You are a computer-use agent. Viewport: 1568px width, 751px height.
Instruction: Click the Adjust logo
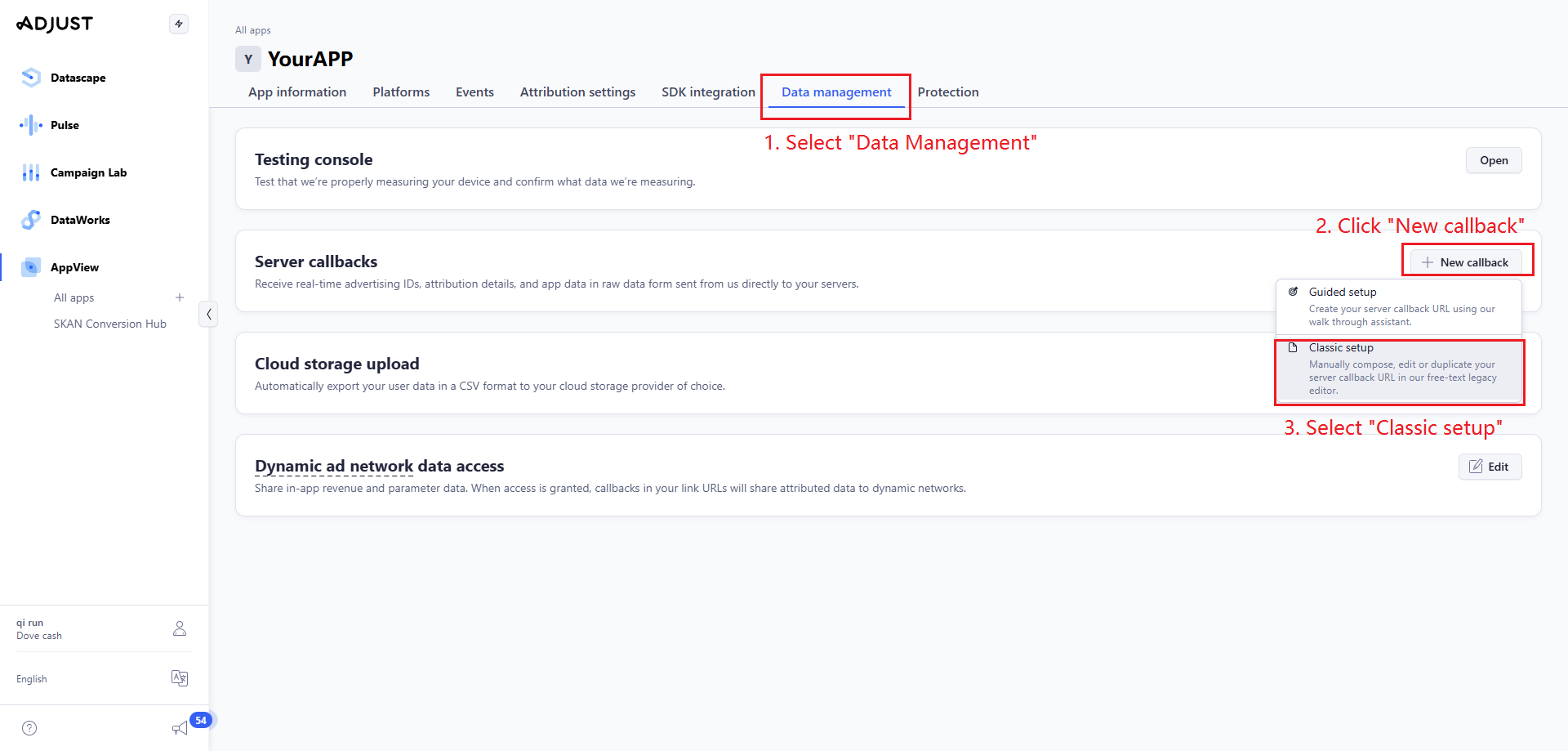[x=55, y=24]
